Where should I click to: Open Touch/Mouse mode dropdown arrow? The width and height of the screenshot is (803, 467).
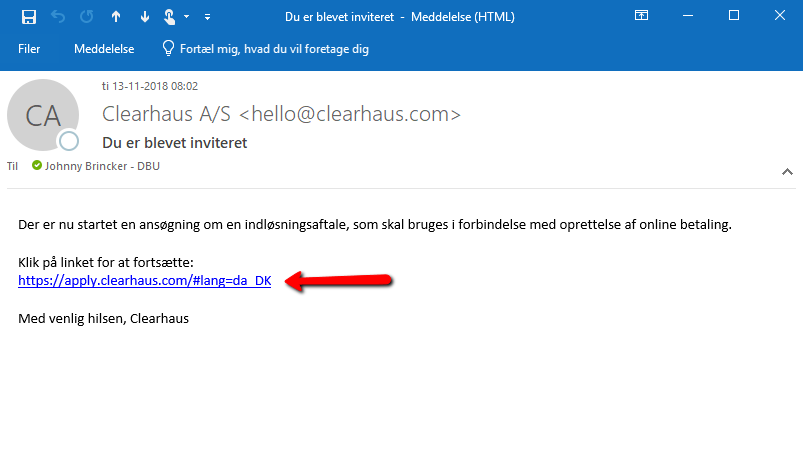tap(186, 17)
